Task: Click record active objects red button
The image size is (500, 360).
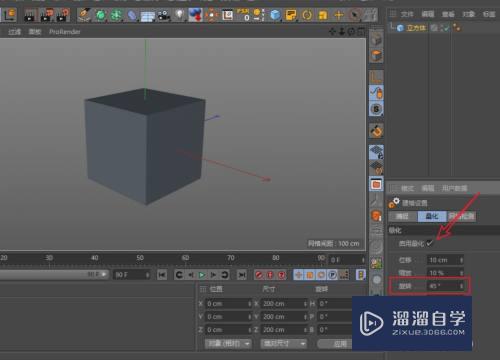Action: 259,275
